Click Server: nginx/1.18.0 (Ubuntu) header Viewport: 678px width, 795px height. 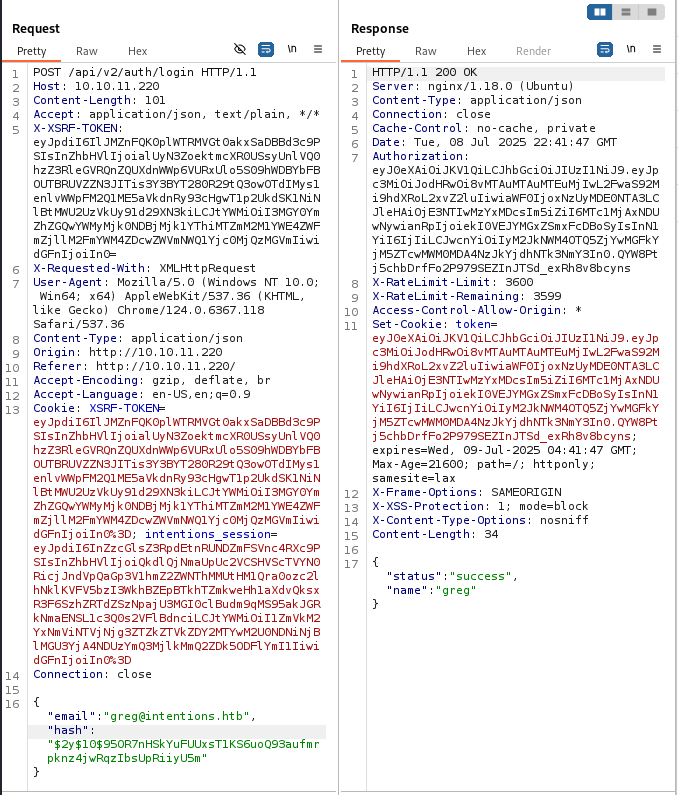[473, 86]
